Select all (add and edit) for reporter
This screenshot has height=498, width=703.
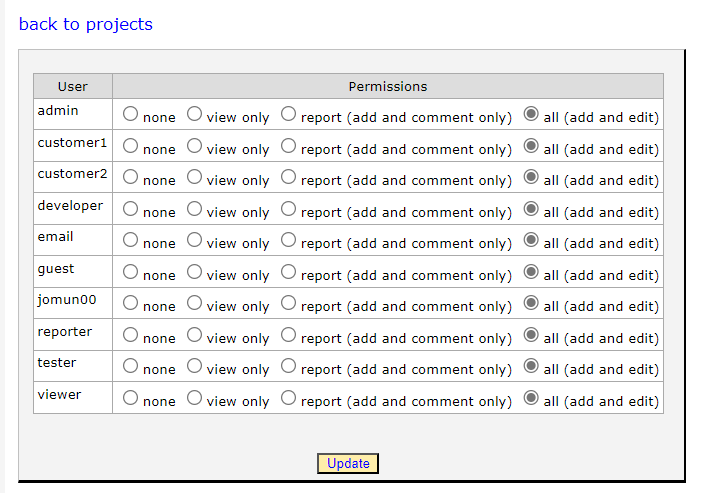[x=531, y=335]
